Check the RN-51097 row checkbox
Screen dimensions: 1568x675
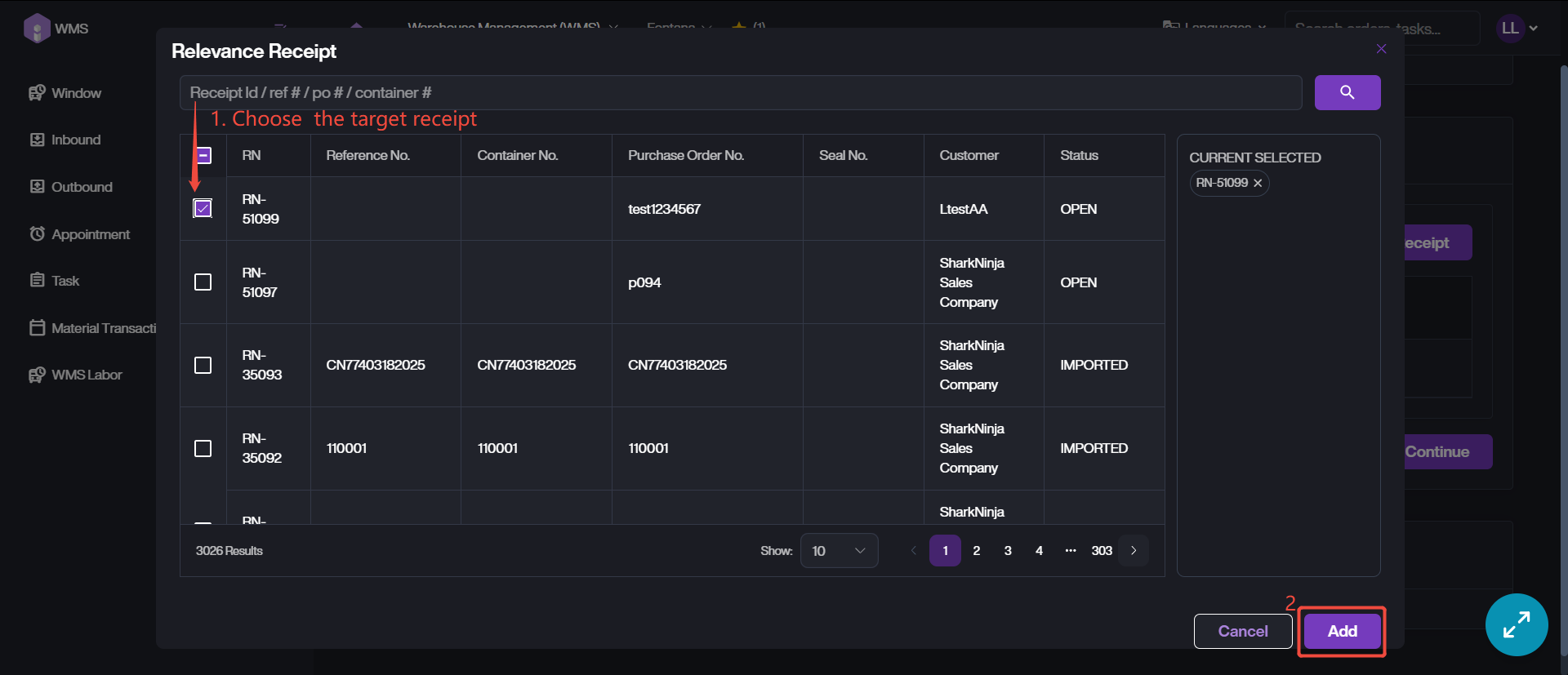[x=203, y=282]
